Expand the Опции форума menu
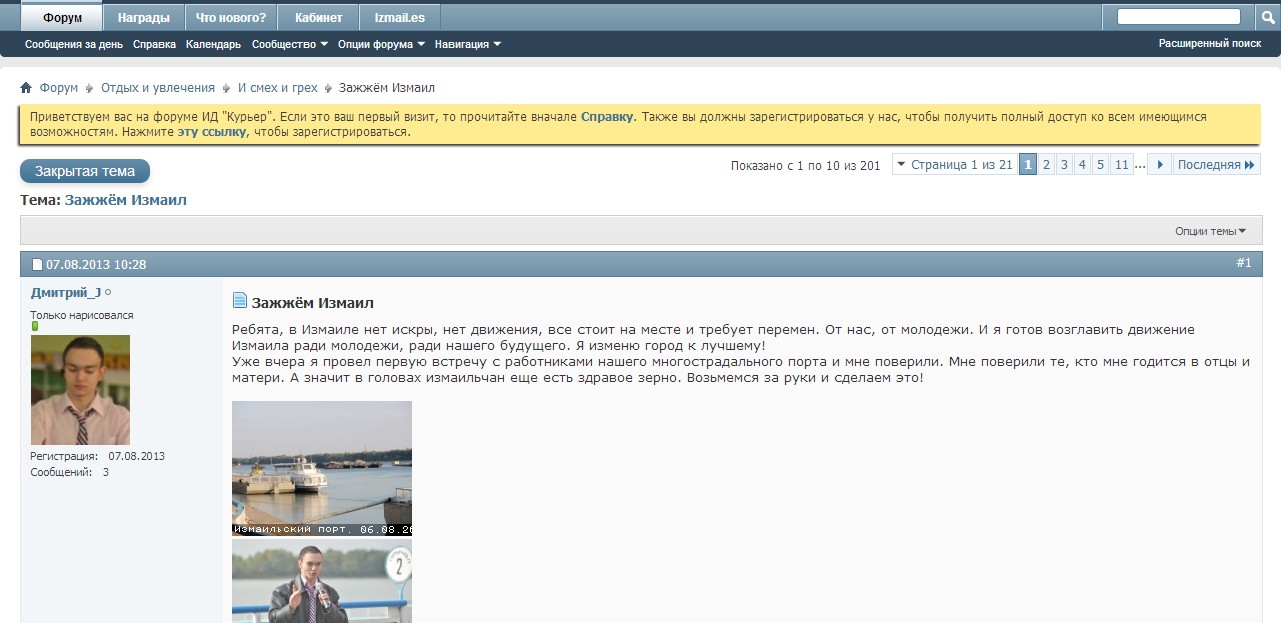This screenshot has height=623, width=1281. (381, 44)
